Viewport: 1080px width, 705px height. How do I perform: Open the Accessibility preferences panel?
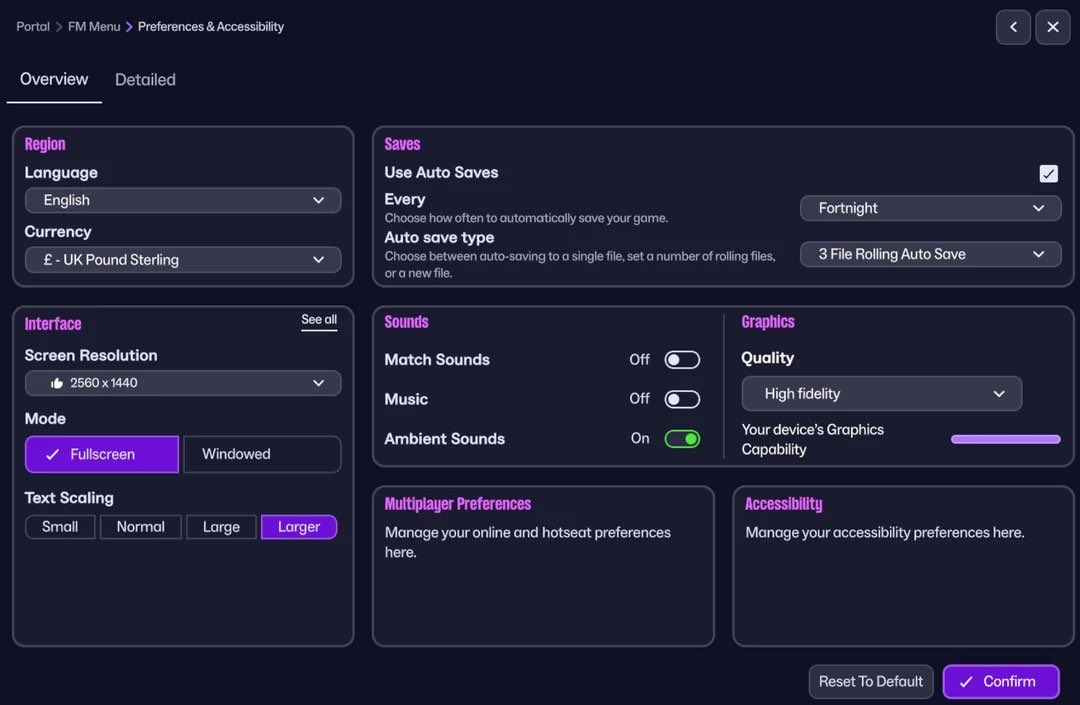point(903,566)
